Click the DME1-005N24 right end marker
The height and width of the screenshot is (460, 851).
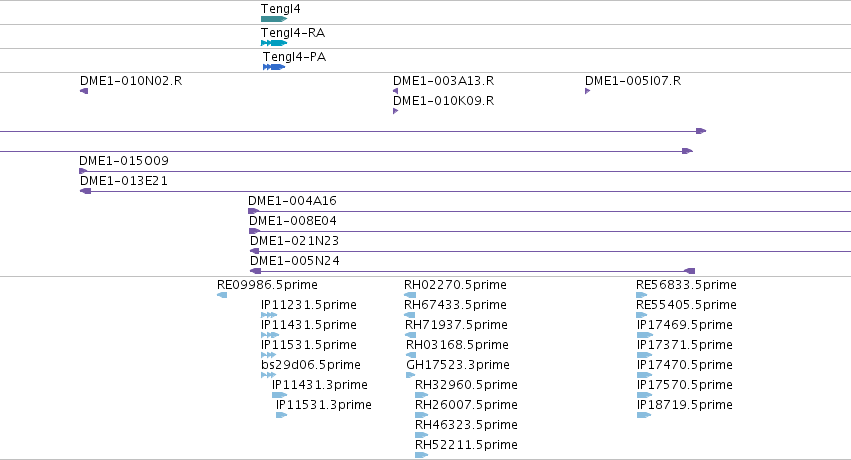[689, 271]
